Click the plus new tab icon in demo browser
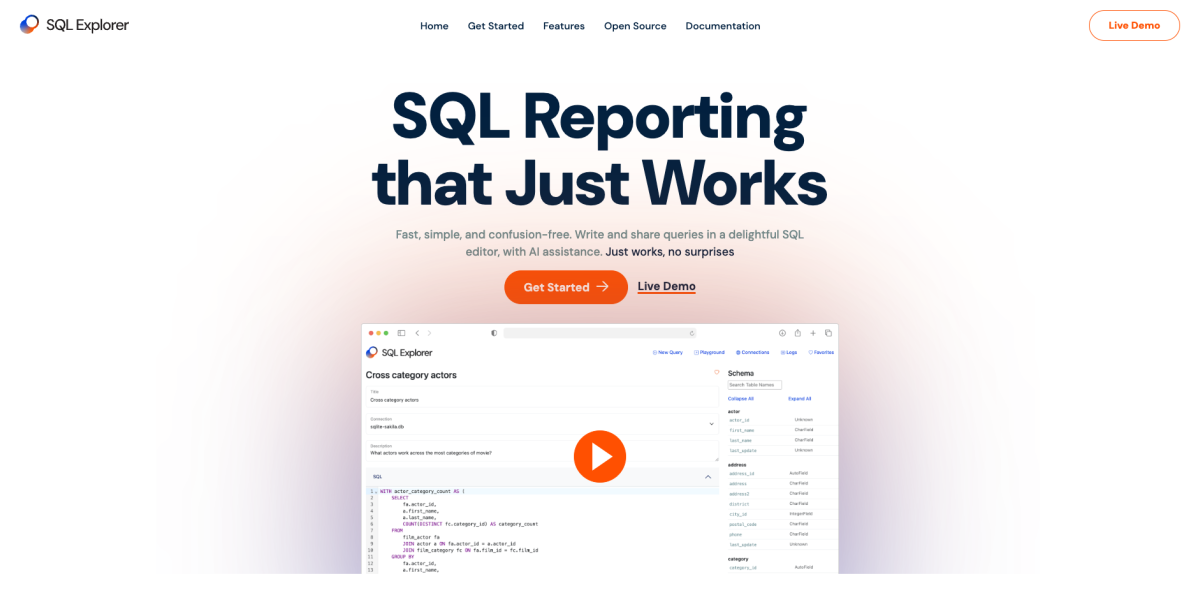1200x600 pixels. 813,333
